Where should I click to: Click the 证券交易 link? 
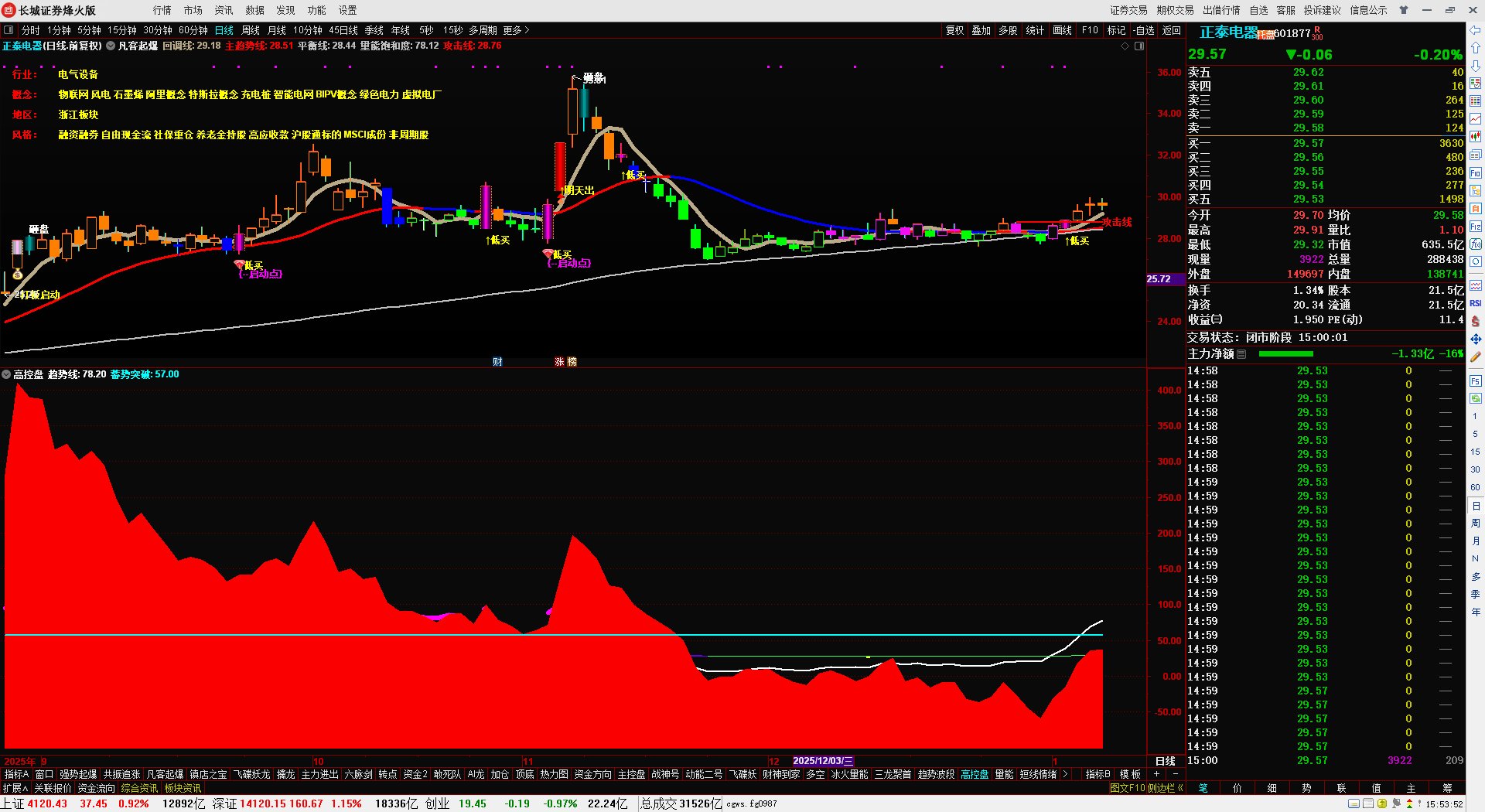pyautogui.click(x=1129, y=10)
